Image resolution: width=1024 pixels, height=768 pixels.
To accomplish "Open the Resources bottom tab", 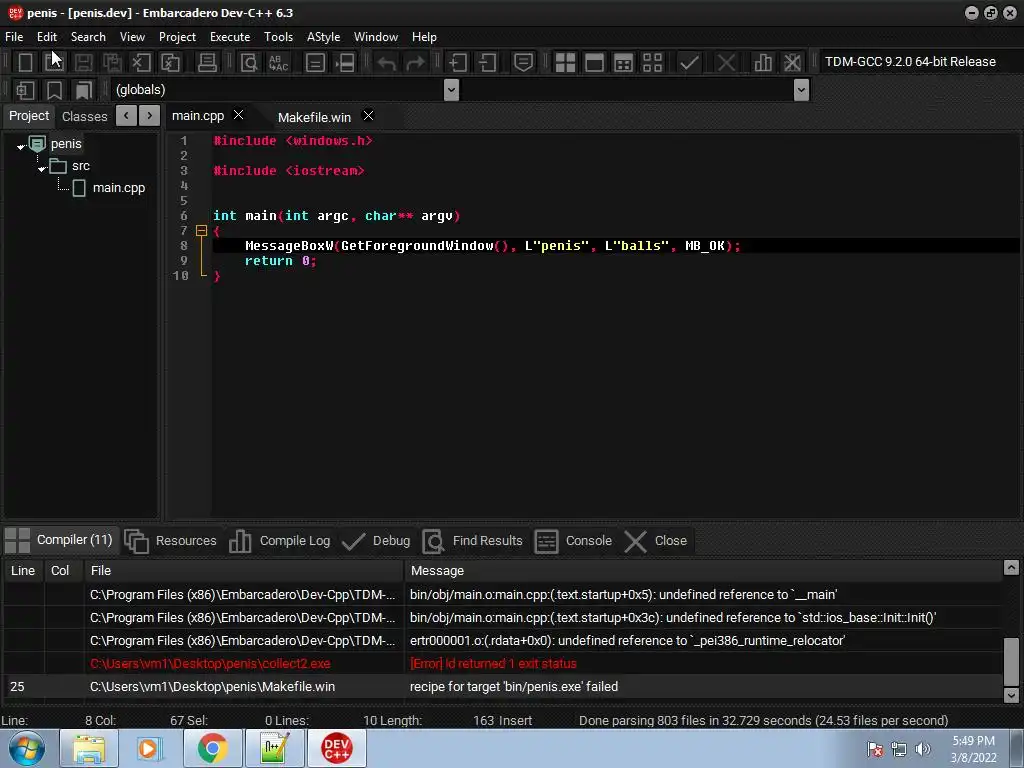I will [x=170, y=541].
